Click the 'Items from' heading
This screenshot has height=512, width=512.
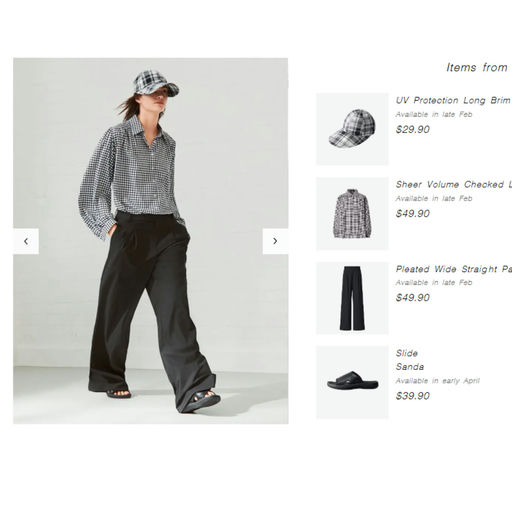tap(477, 67)
